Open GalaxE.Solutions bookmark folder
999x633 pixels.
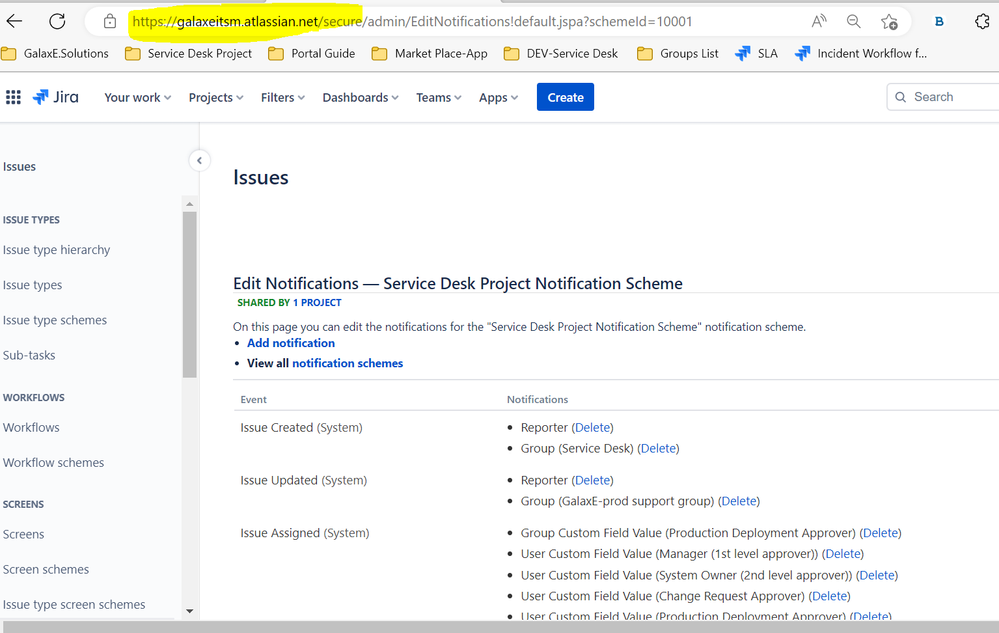pos(55,53)
